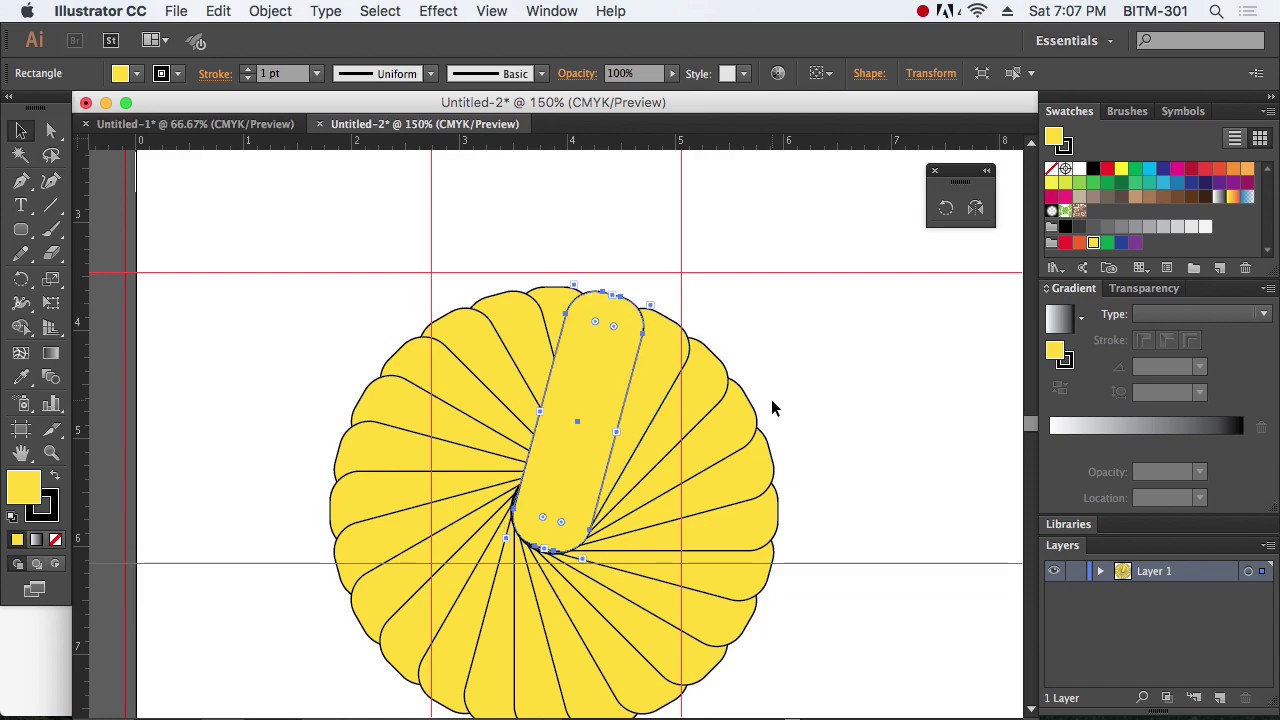Switch Swatches panel to list view

pos(1235,138)
